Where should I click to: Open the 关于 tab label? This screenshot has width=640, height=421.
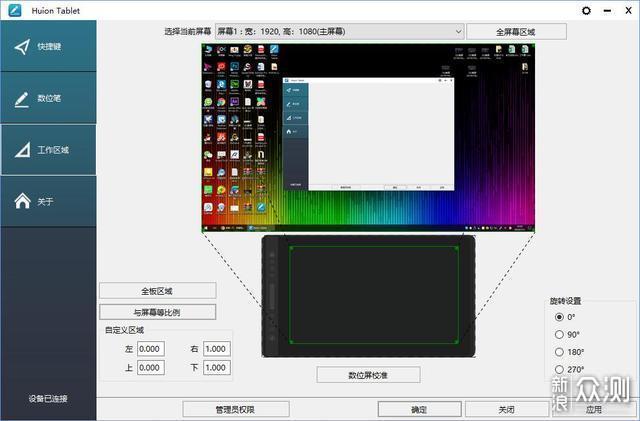coord(45,201)
